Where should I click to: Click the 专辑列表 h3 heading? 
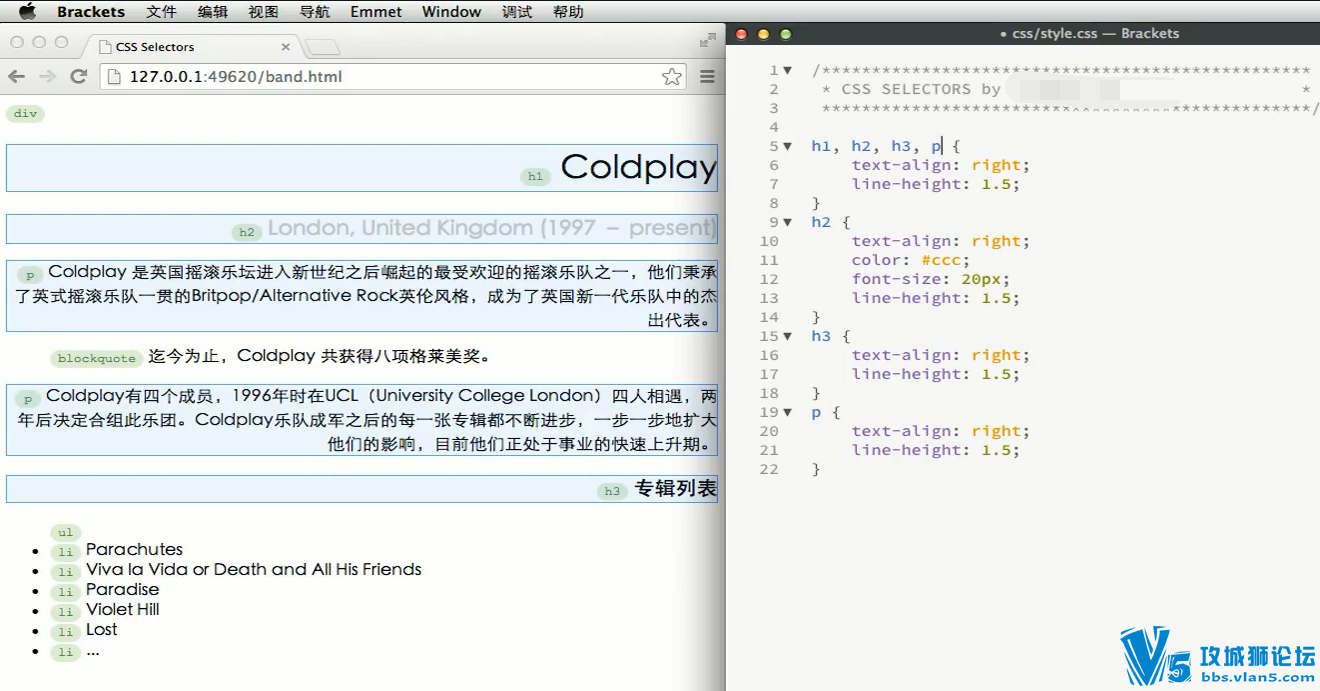click(x=676, y=489)
